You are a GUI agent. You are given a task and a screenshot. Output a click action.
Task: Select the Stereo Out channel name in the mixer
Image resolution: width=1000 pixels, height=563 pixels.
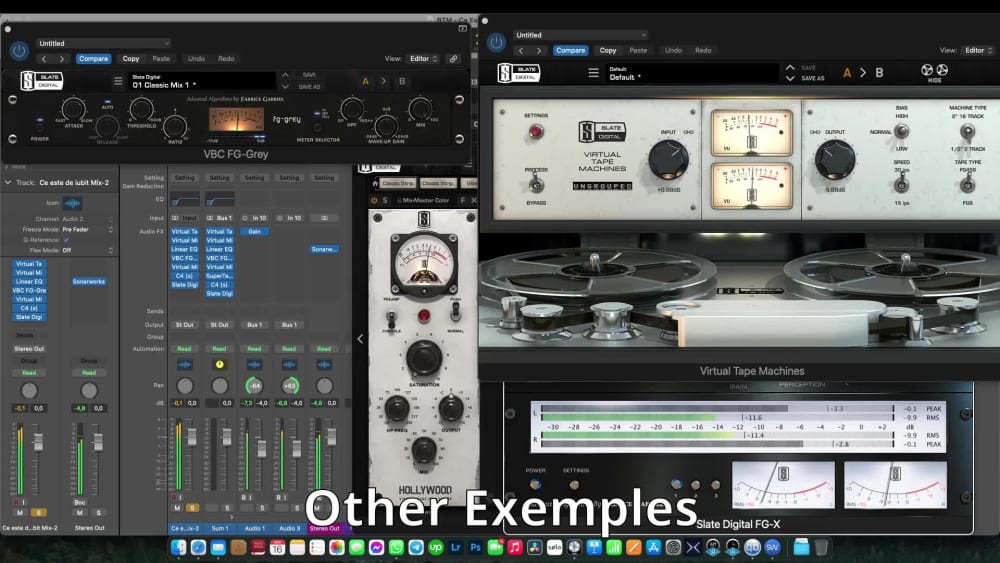click(x=324, y=529)
